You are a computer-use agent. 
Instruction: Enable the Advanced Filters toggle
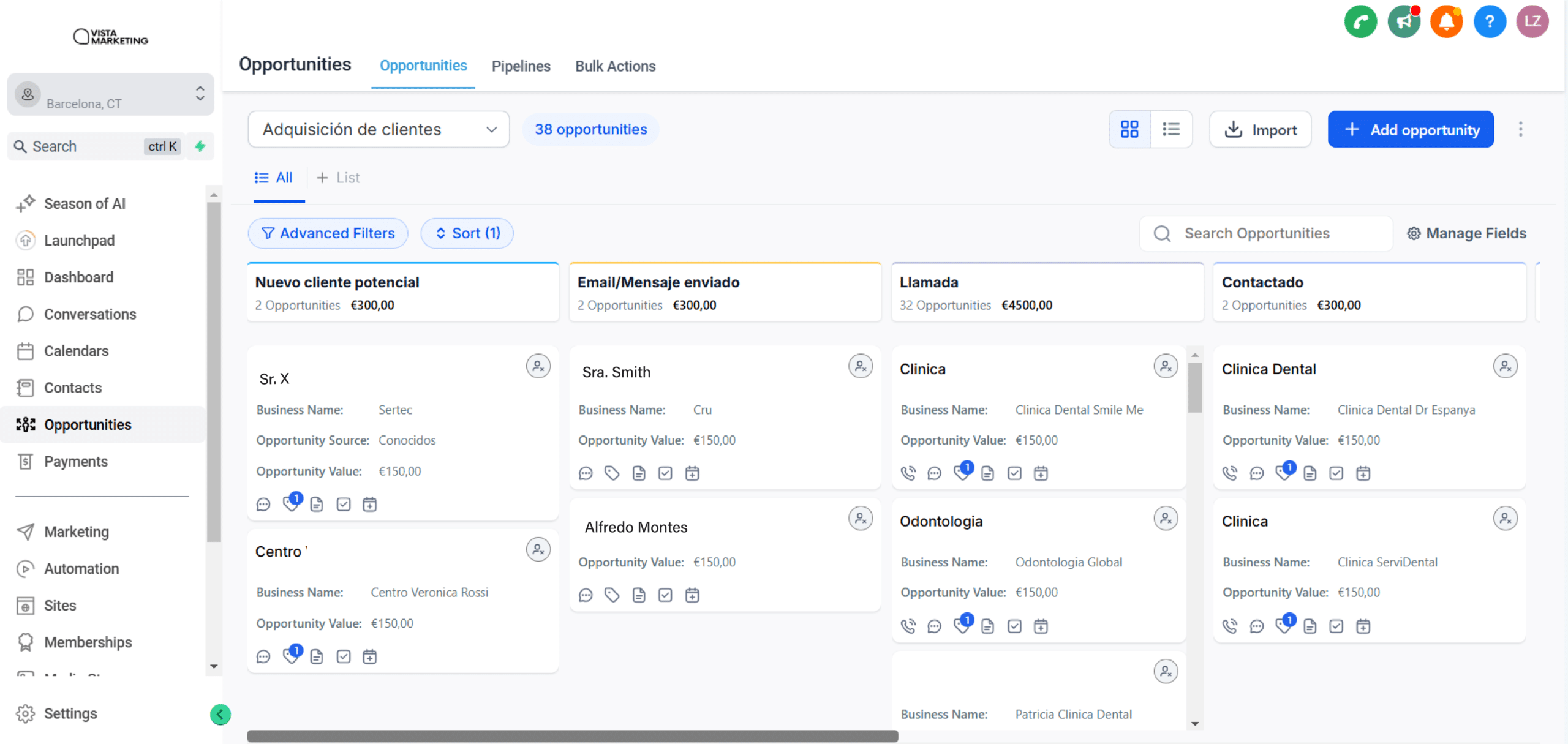coord(329,233)
